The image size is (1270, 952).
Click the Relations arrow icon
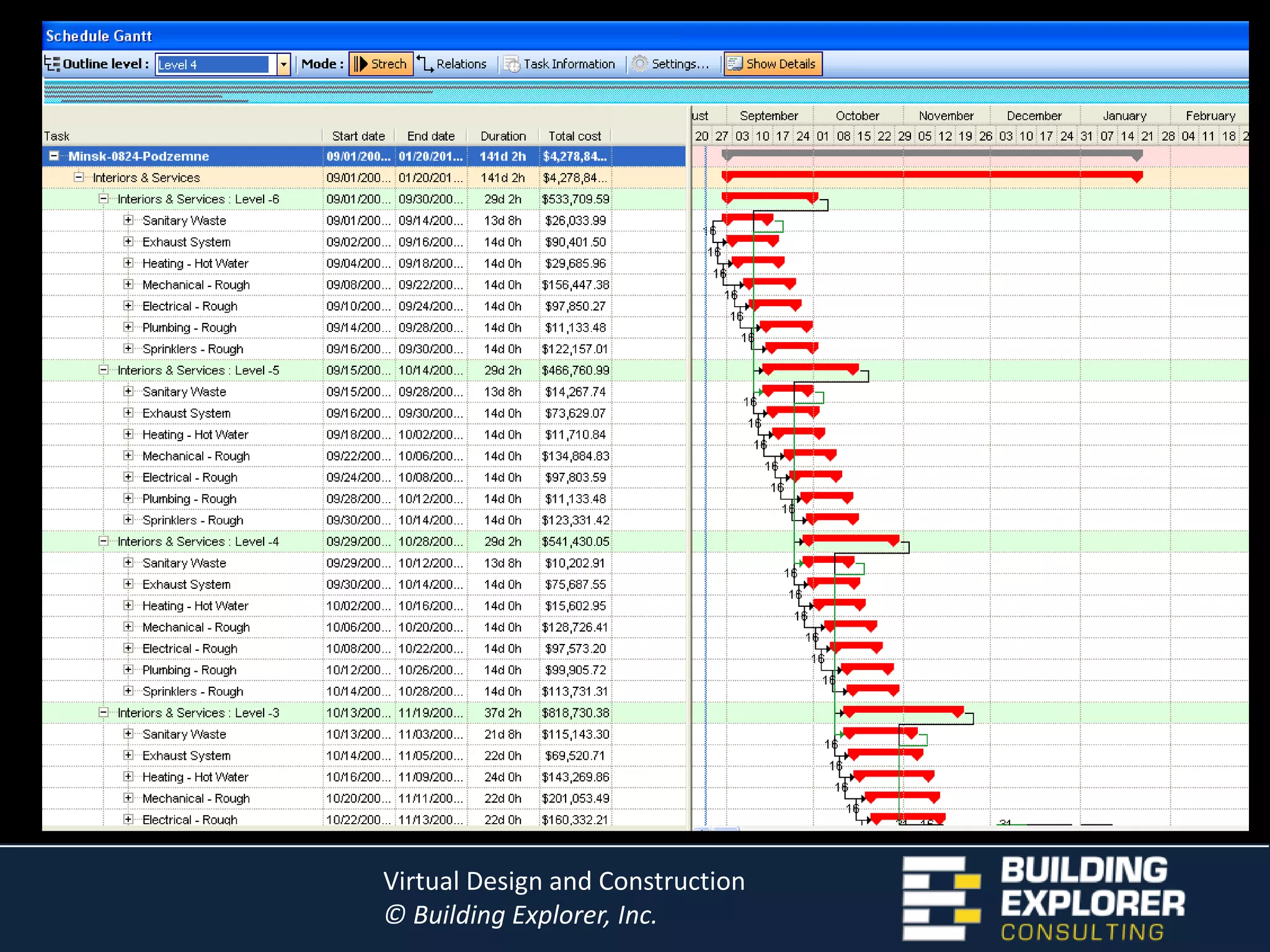click(x=425, y=63)
